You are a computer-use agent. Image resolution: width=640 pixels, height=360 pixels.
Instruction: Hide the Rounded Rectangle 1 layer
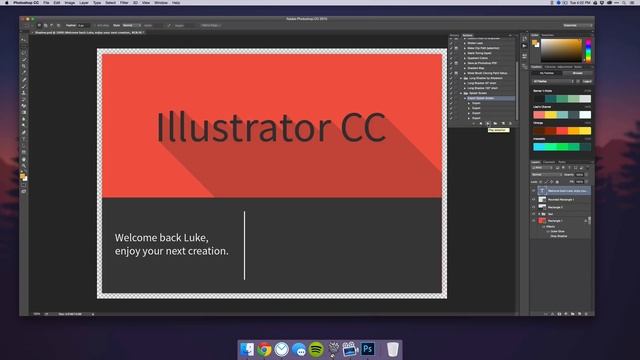pyautogui.click(x=533, y=200)
